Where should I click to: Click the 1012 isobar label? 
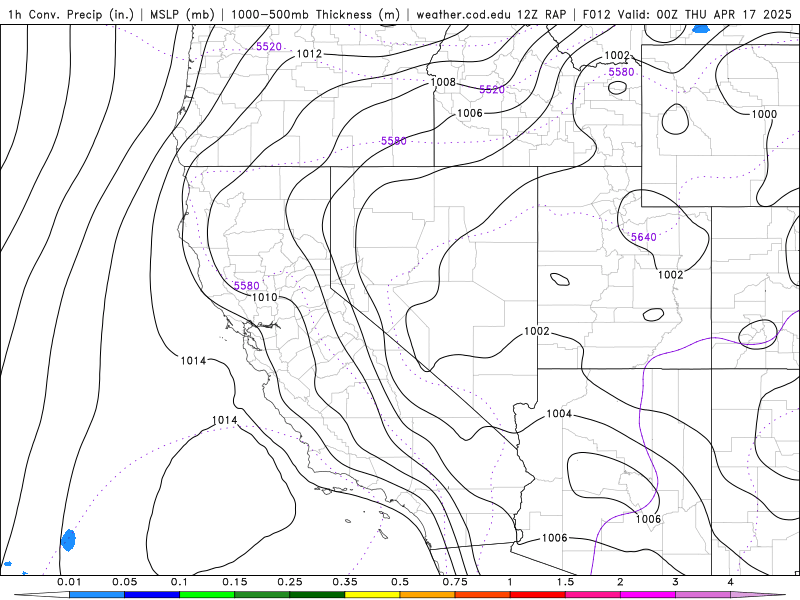[309, 54]
